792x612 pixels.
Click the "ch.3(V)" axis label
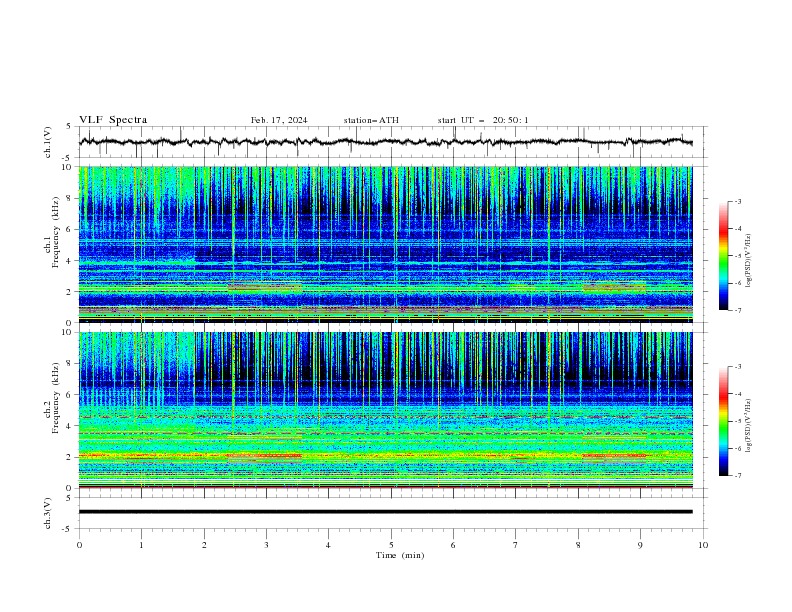coord(48,513)
